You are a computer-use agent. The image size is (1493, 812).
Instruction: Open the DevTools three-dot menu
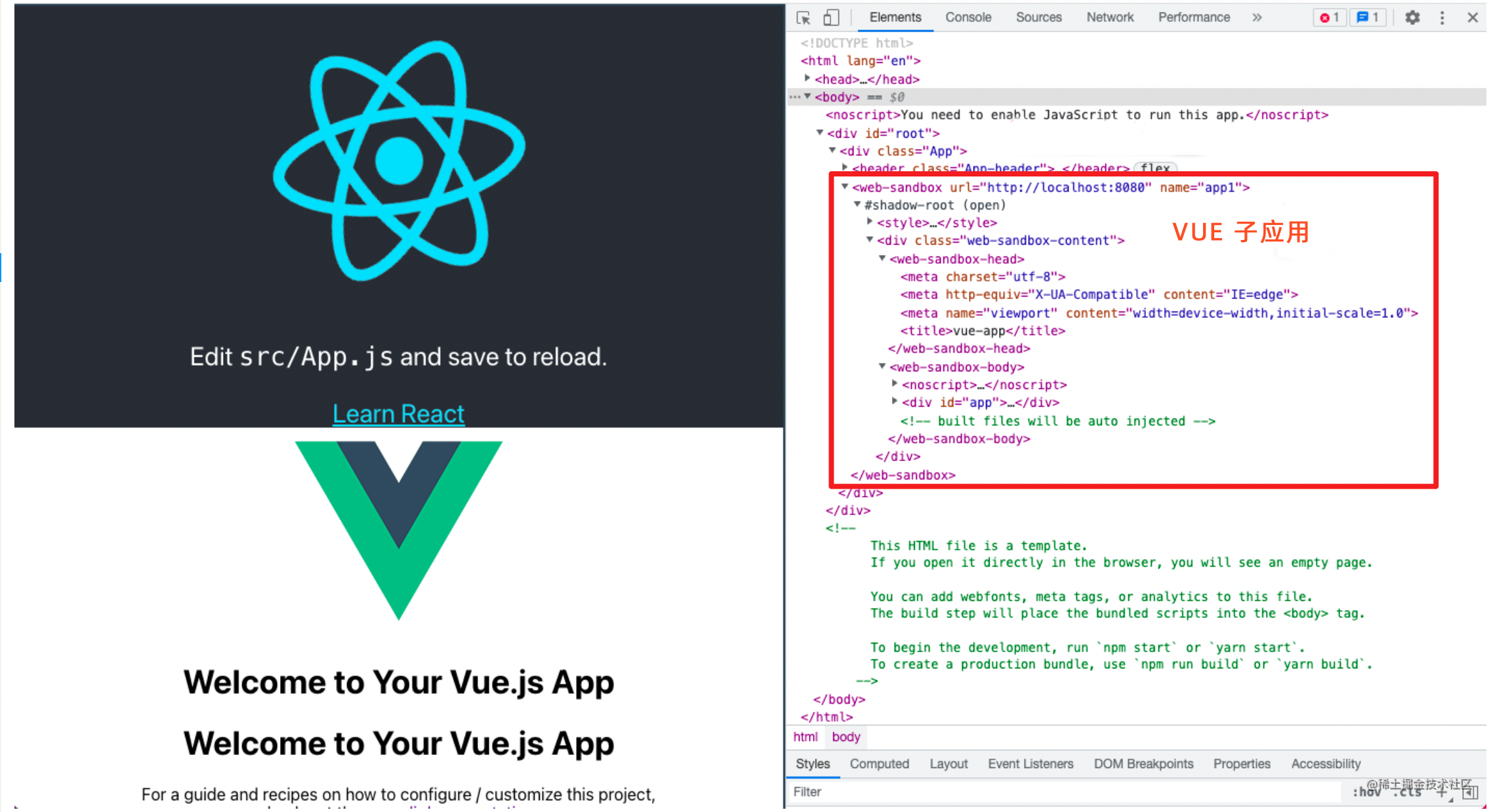tap(1442, 18)
